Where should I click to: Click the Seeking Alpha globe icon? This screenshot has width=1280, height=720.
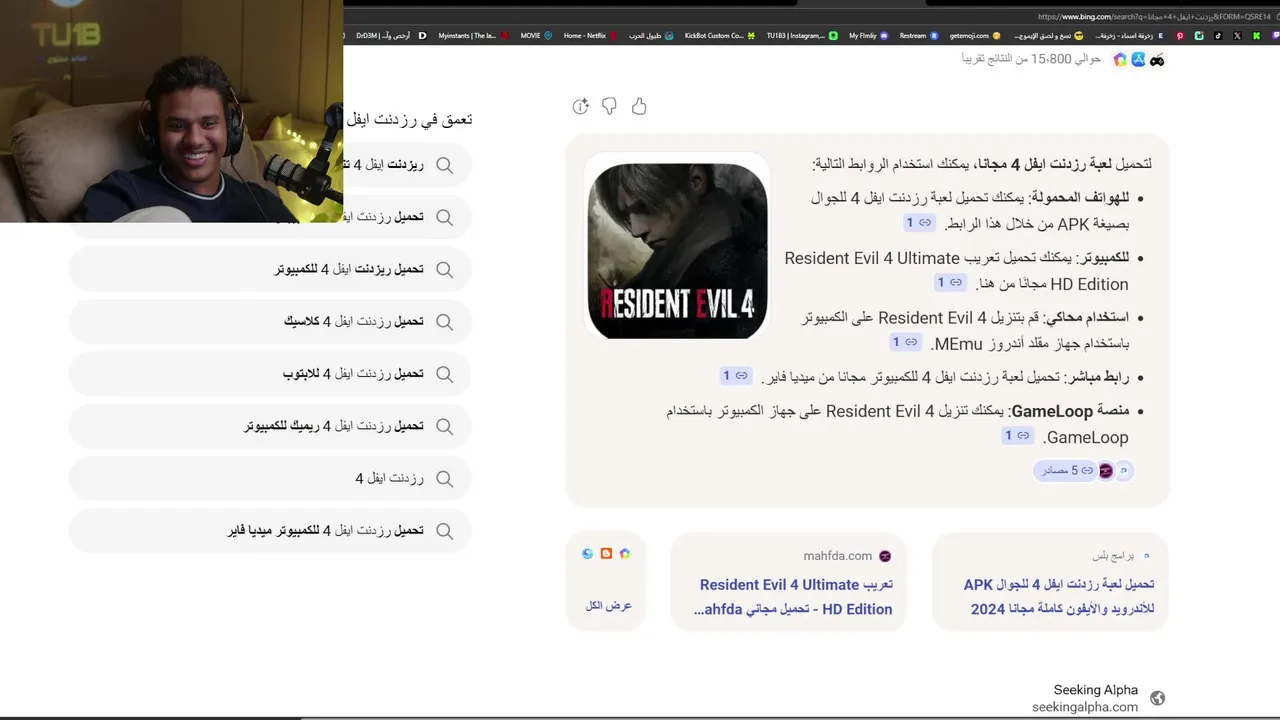click(1157, 698)
